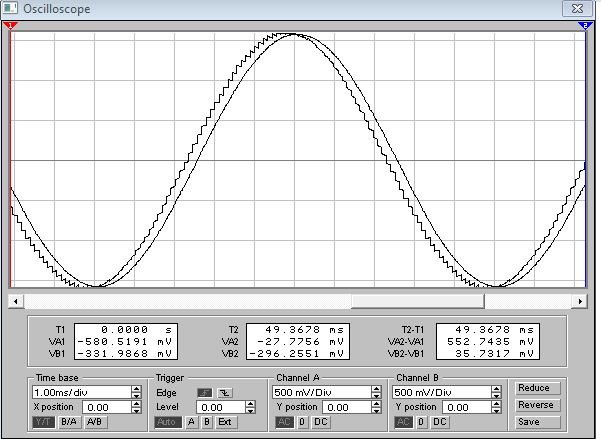Set Channel B coupling to AC
This screenshot has height=439, width=601.
404,422
